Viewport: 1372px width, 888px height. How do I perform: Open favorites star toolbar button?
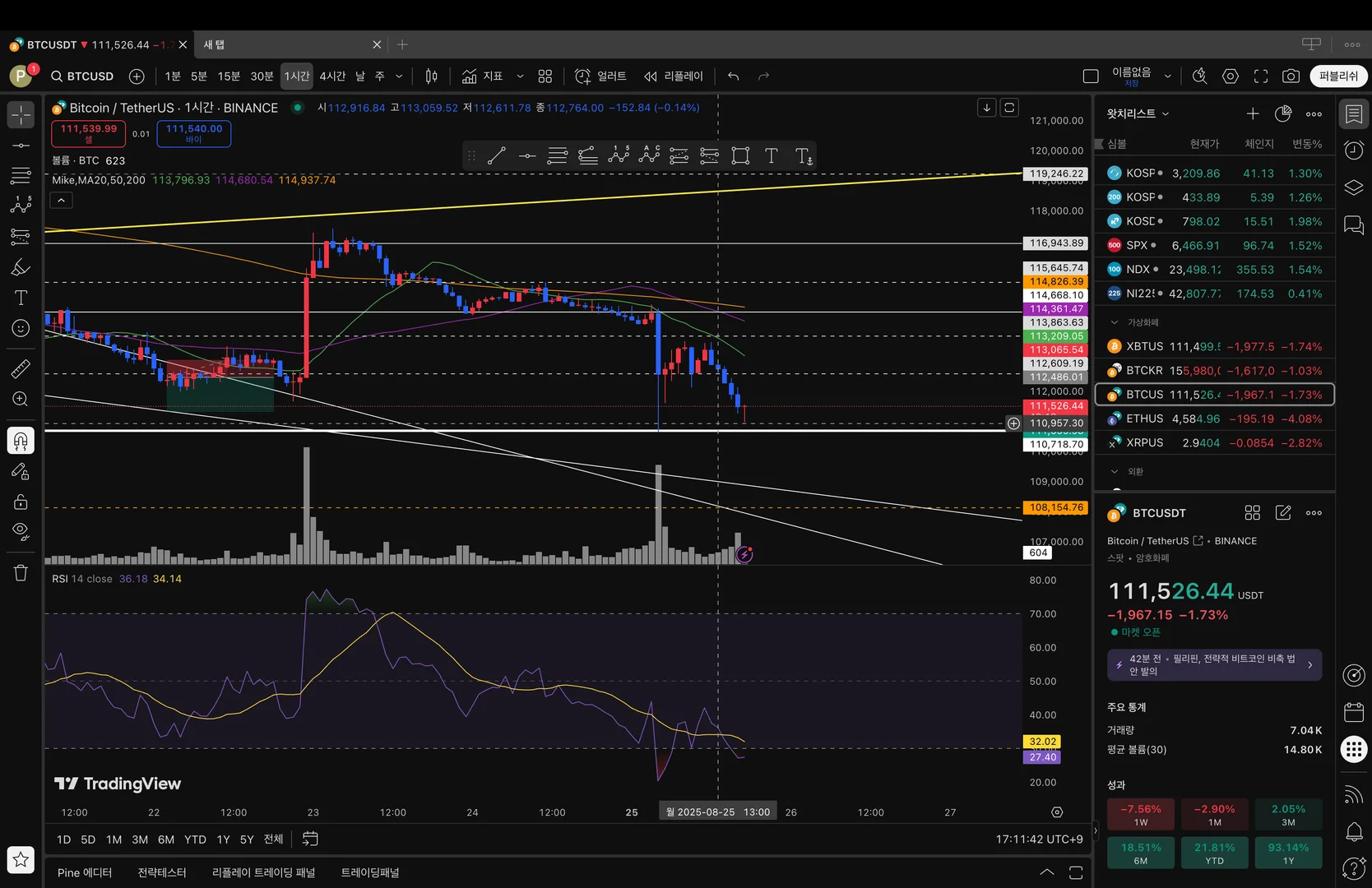[21, 860]
